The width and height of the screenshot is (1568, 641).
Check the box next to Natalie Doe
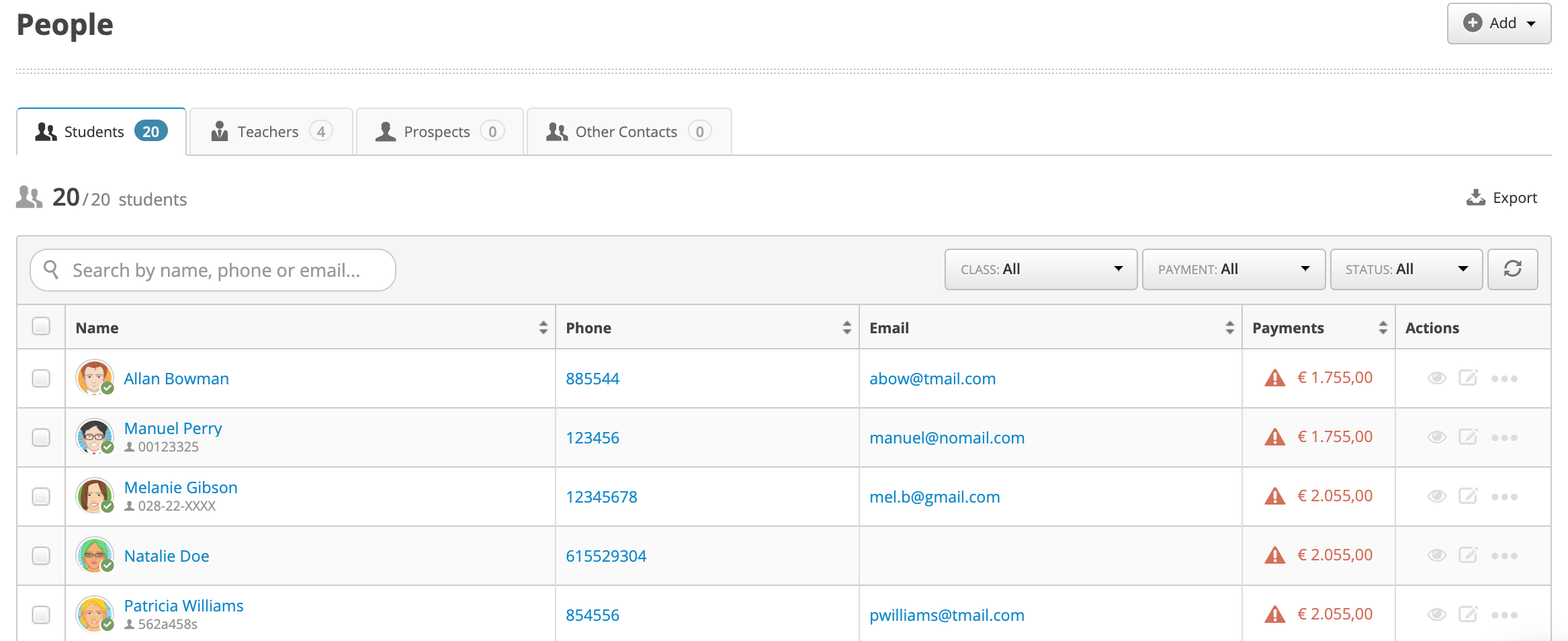pyautogui.click(x=41, y=556)
